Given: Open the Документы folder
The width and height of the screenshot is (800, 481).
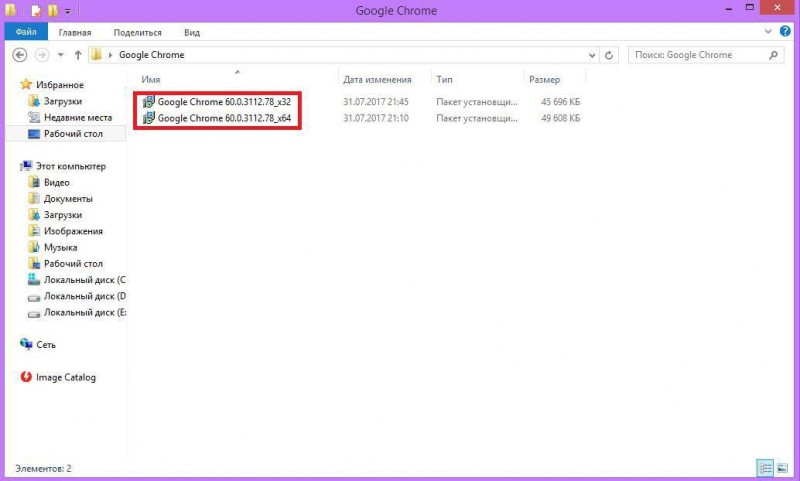Looking at the screenshot, I should click(x=68, y=199).
